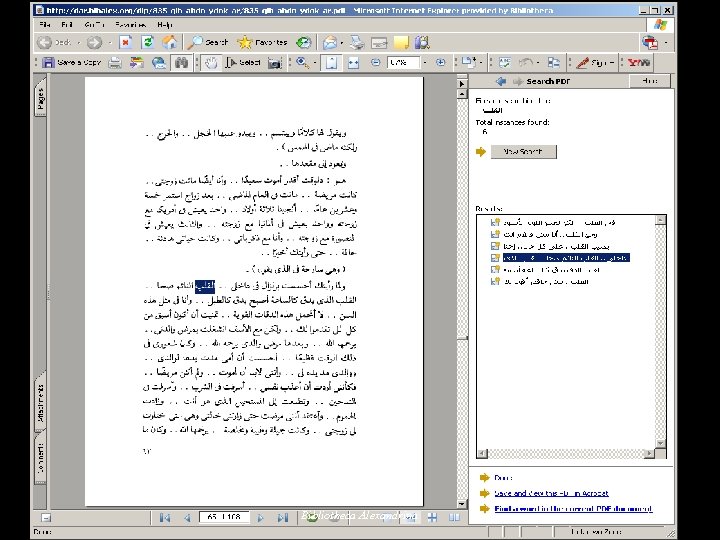Open the Help menu
The width and height of the screenshot is (720, 540).
click(164, 23)
